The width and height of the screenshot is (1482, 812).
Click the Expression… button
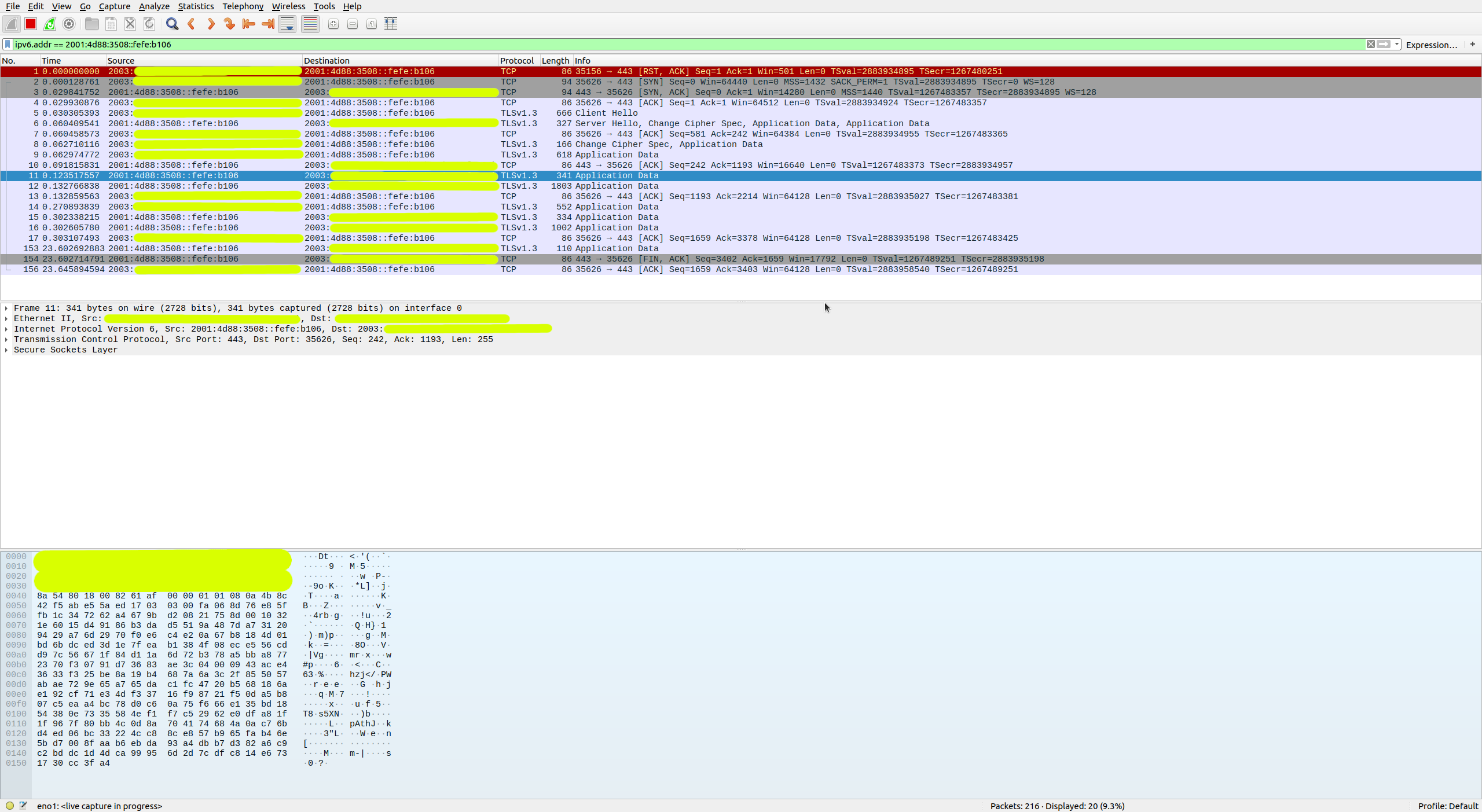coord(1431,45)
